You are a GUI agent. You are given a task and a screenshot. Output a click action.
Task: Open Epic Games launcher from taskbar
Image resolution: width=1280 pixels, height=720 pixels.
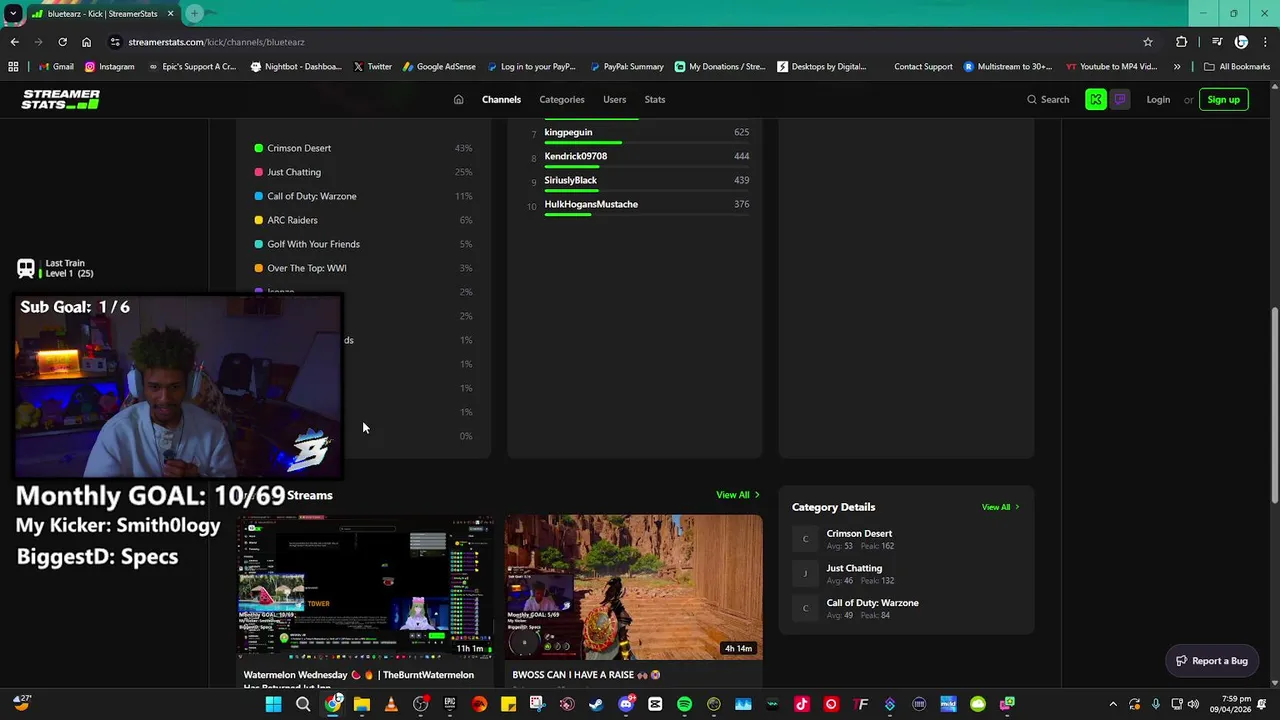tap(450, 704)
